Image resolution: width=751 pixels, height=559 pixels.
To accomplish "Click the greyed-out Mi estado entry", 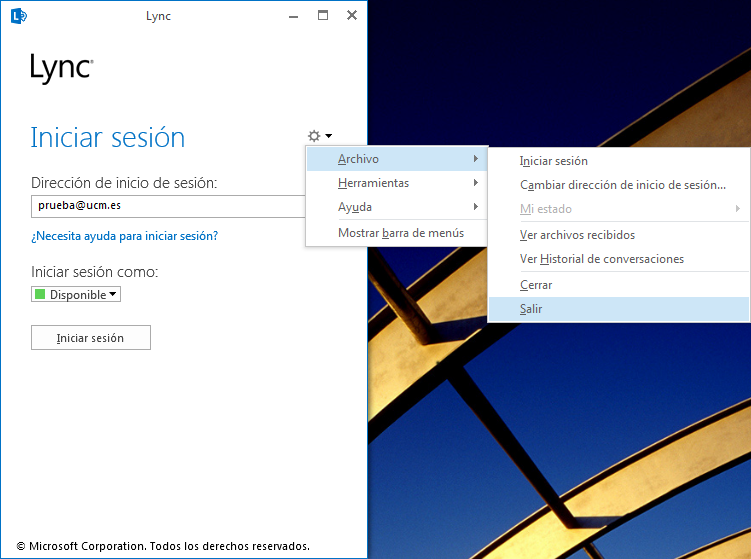I will point(619,209).
